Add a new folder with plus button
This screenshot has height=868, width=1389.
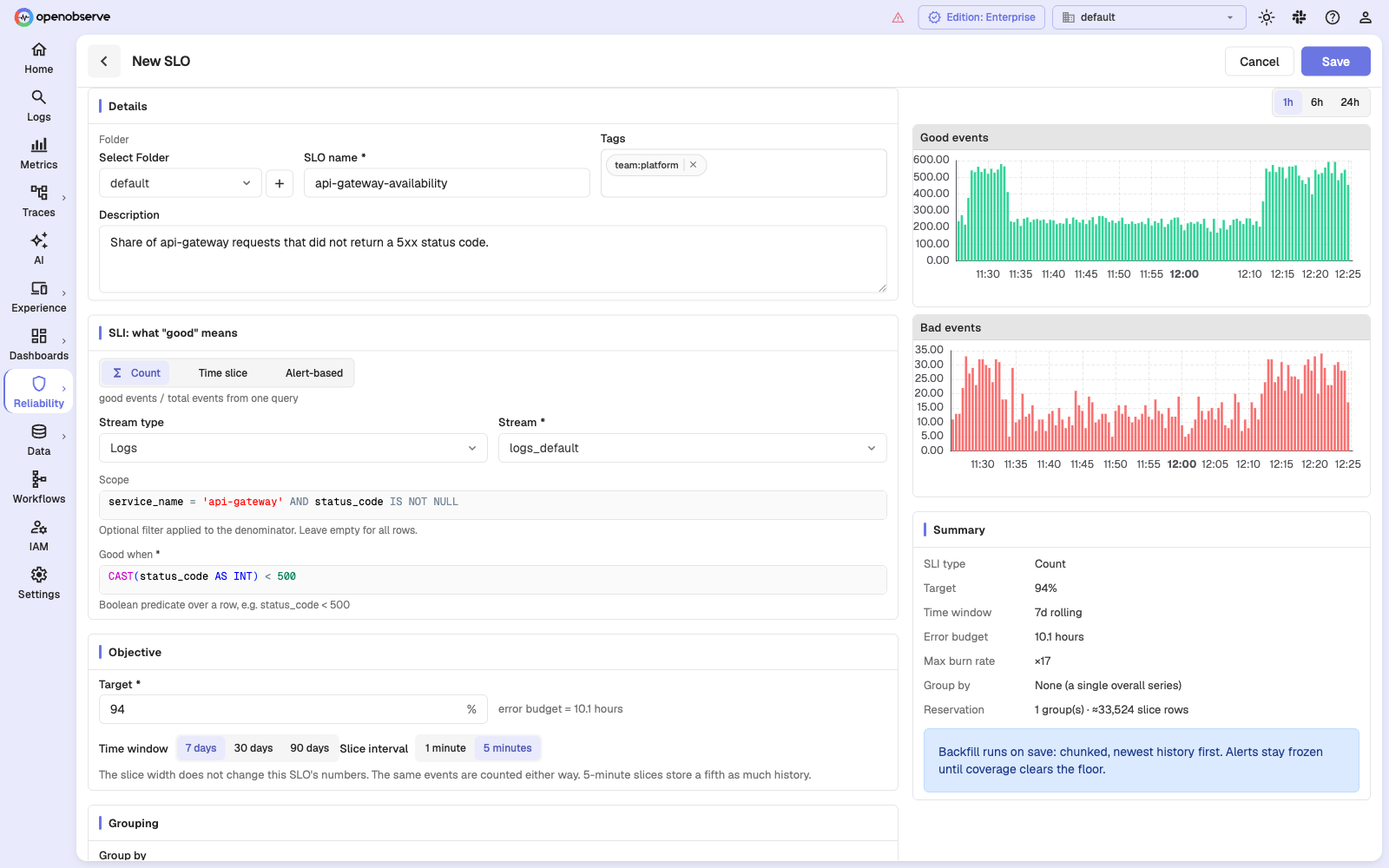[280, 183]
